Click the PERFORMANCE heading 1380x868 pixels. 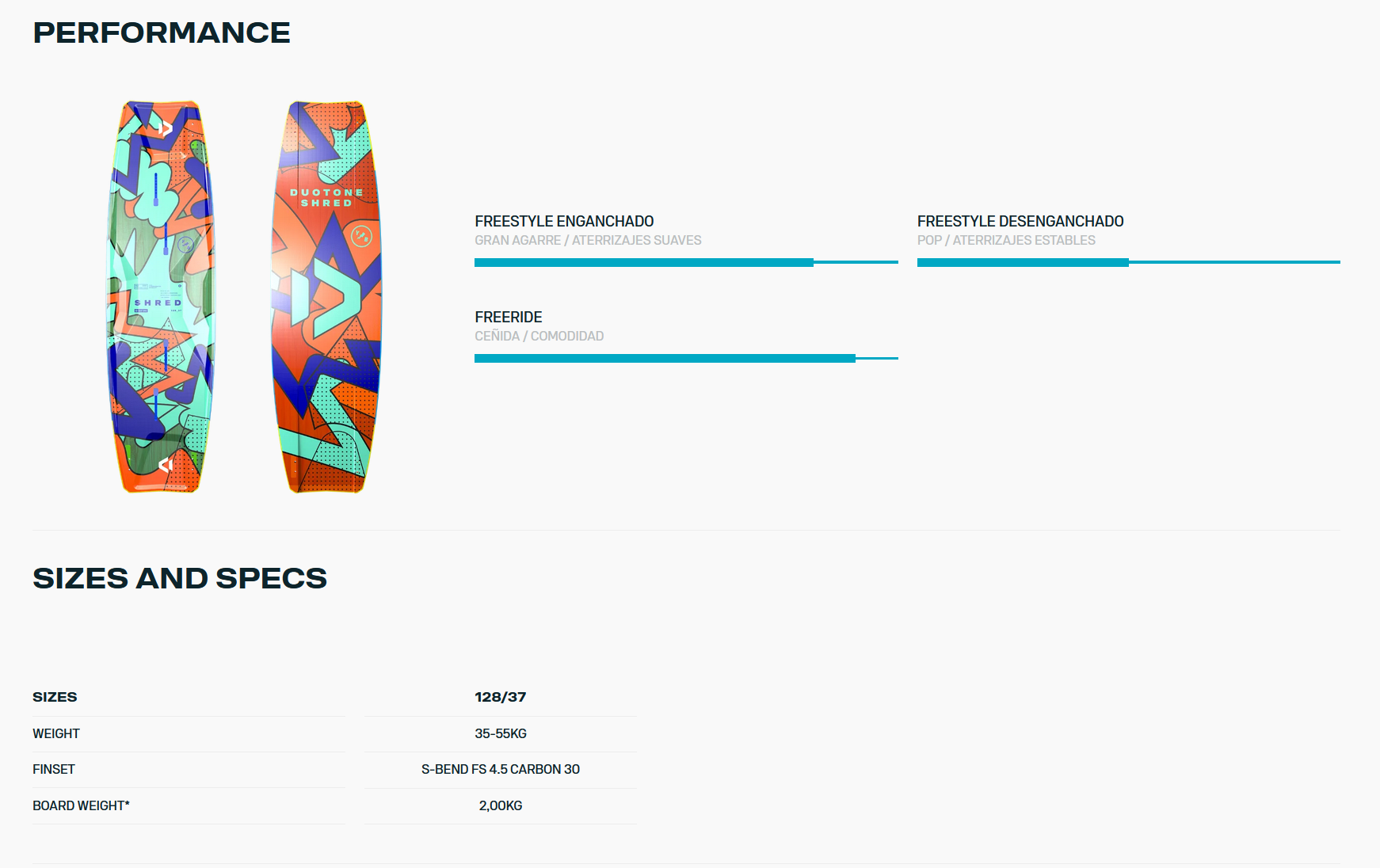[x=162, y=32]
